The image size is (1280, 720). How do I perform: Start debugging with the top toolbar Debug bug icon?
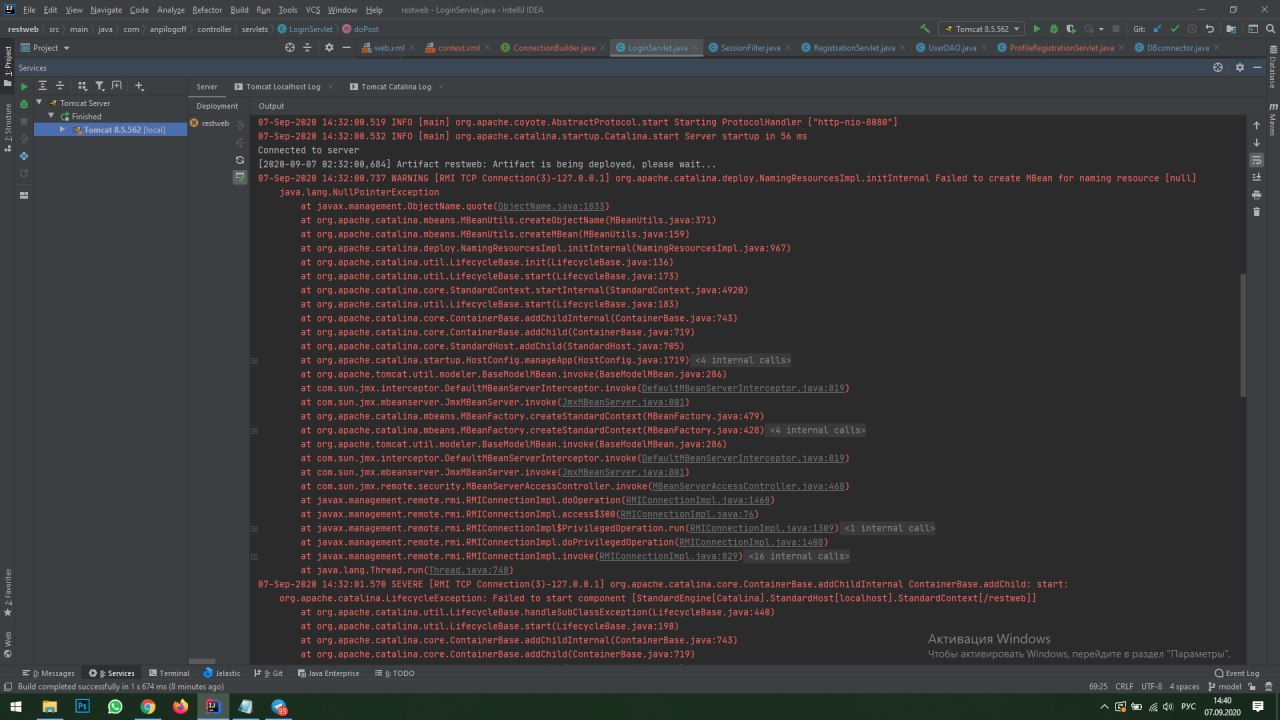click(1053, 29)
